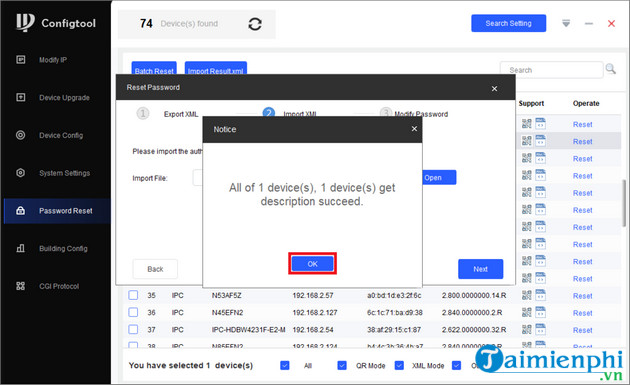
Task: Click the System Settings icon
Action: click(x=20, y=173)
